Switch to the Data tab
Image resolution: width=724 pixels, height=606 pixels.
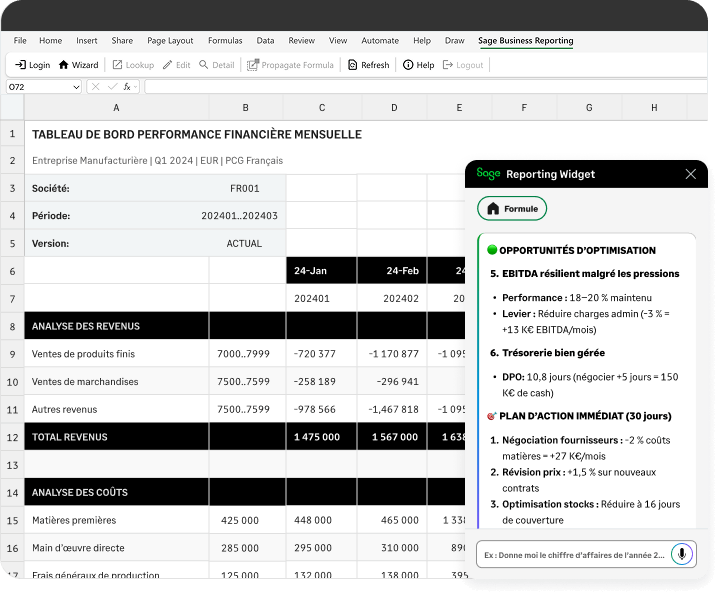point(265,41)
